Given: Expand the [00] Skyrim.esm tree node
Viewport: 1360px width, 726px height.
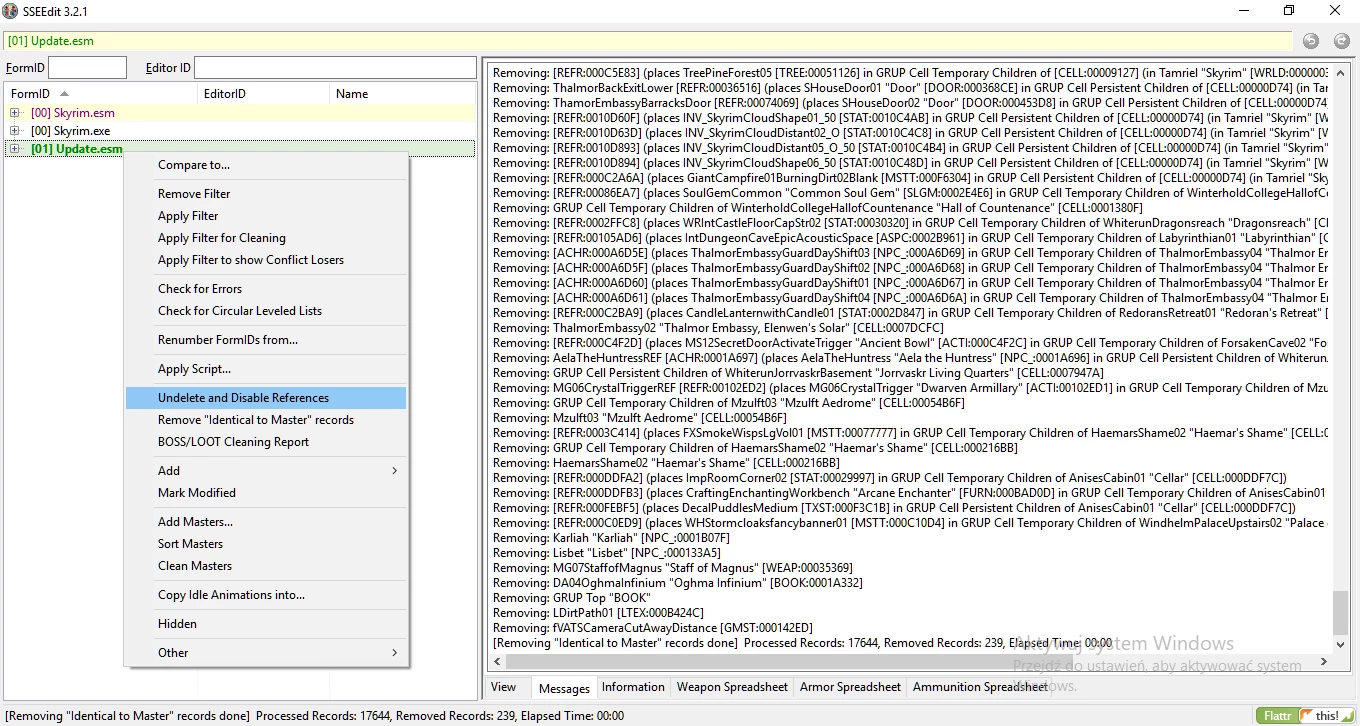Looking at the screenshot, I should [x=15, y=113].
